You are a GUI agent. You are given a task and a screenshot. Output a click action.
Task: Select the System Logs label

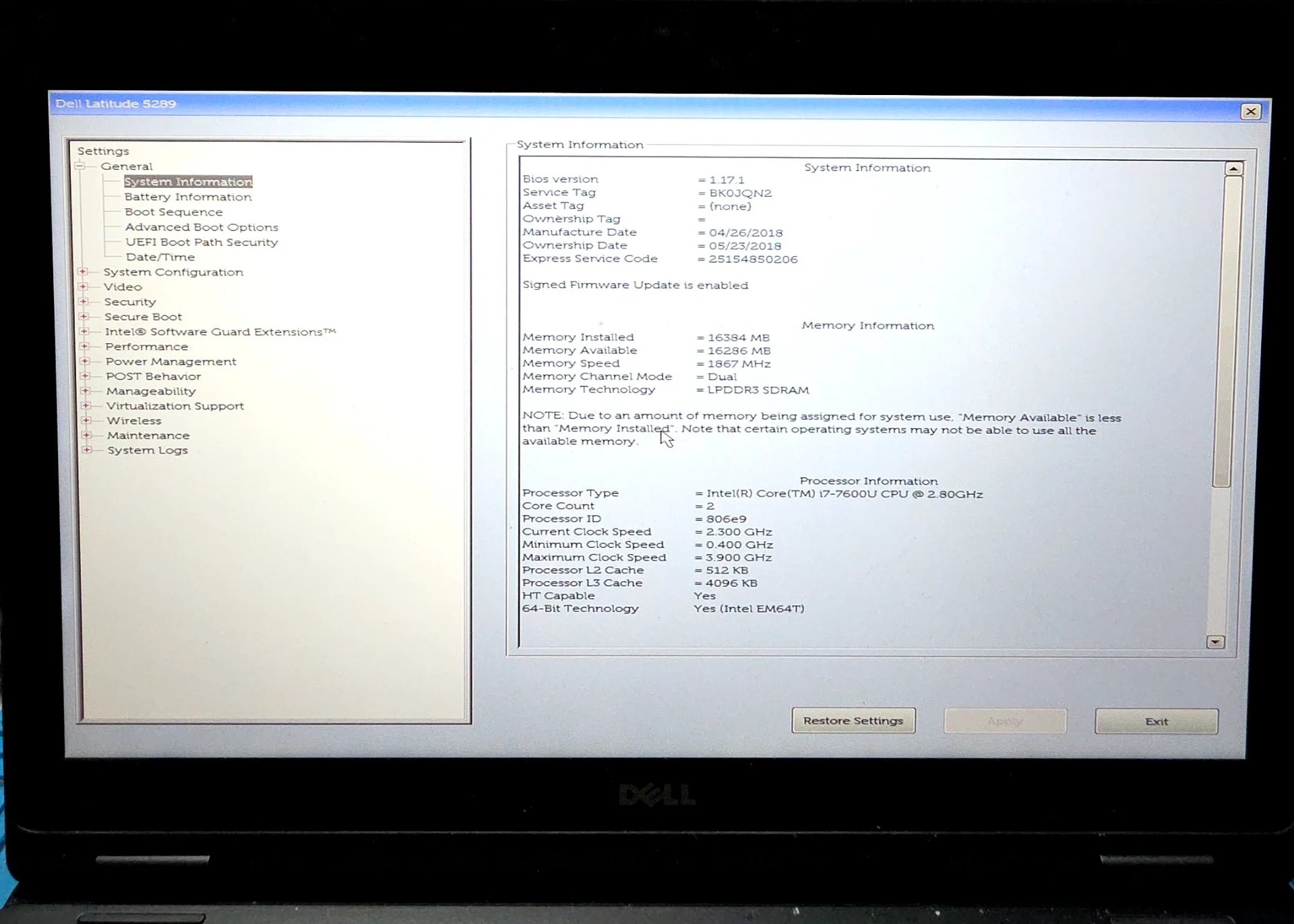148,450
